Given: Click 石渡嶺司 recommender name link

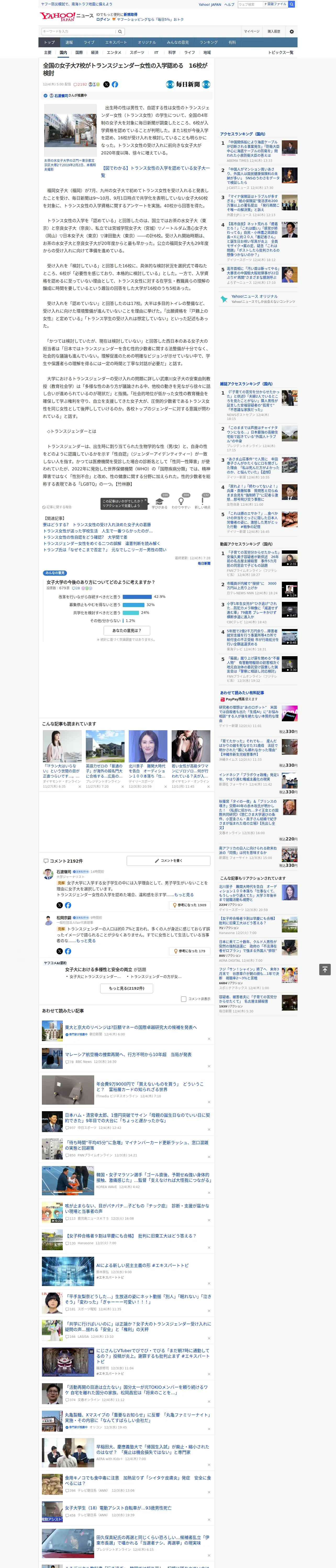Looking at the screenshot, I should 61,96.
